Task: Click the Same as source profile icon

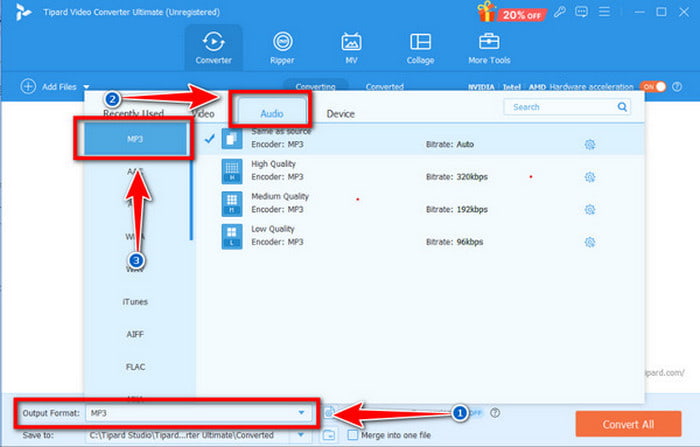Action: point(232,139)
